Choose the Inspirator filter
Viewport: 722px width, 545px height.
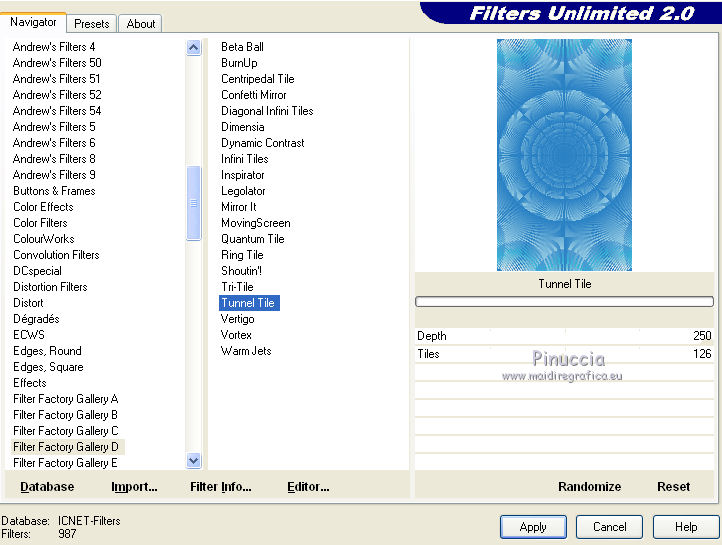tap(243, 175)
